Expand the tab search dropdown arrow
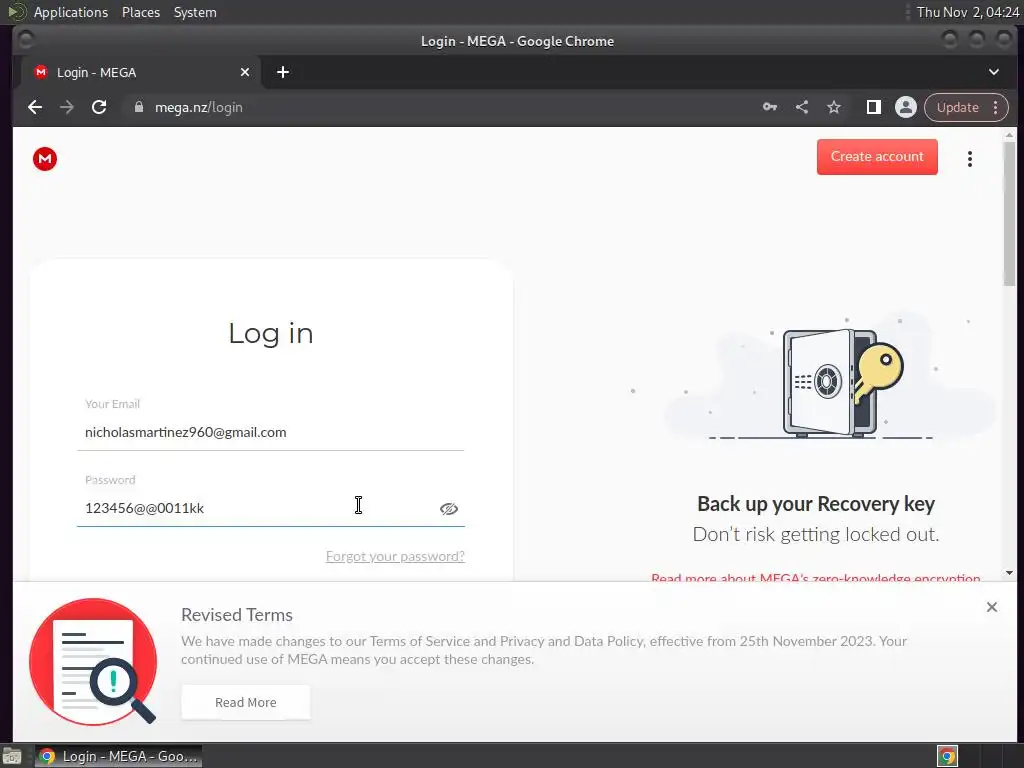Image resolution: width=1024 pixels, height=768 pixels. point(993,72)
